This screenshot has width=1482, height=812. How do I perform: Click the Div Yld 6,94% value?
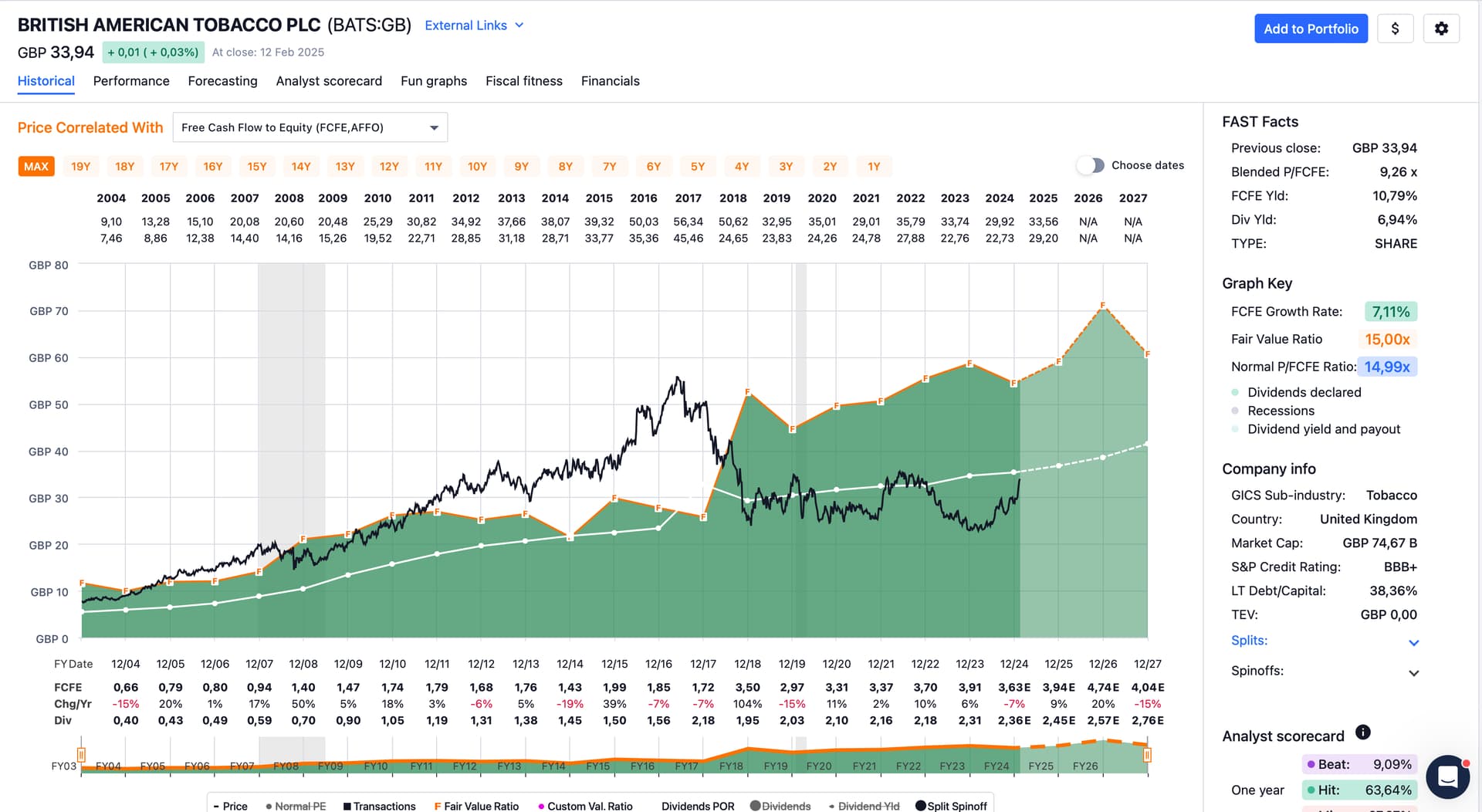pyautogui.click(x=1397, y=220)
